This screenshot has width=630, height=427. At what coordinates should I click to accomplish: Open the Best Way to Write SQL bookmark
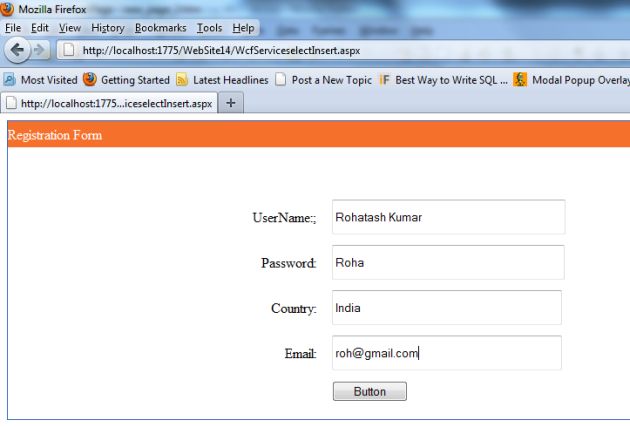coord(444,80)
